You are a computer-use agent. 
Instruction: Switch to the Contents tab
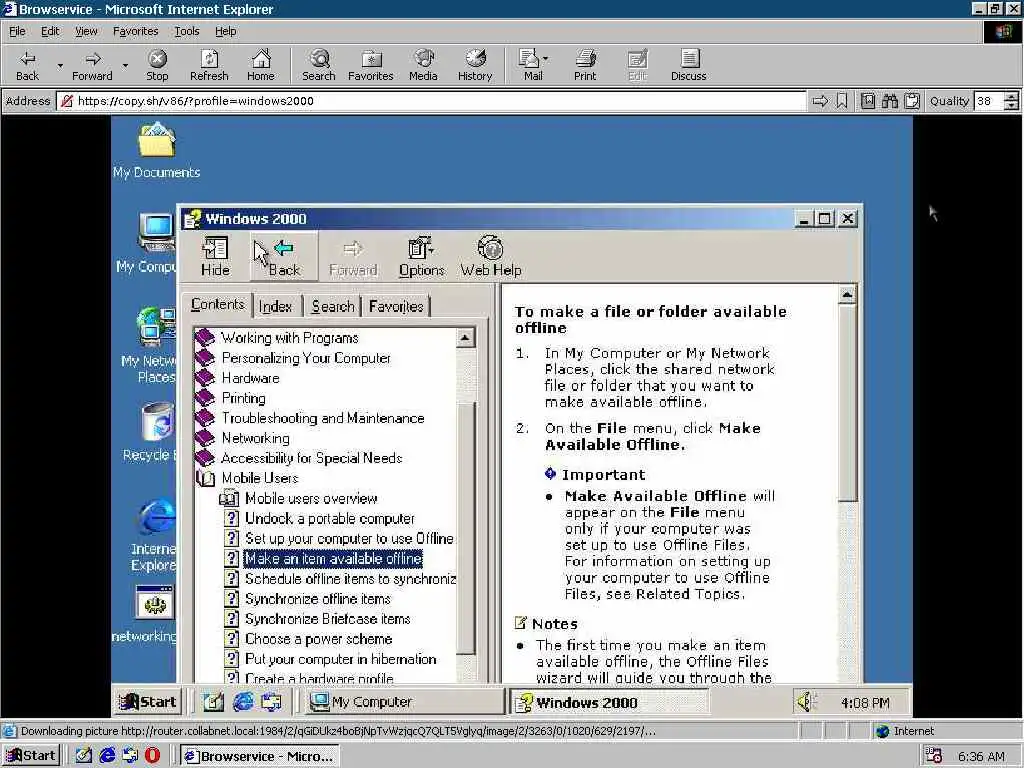click(217, 304)
